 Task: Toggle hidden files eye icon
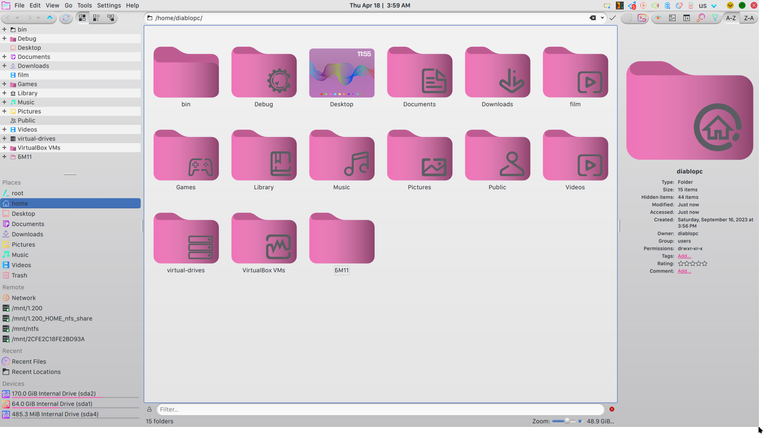[x=658, y=18]
